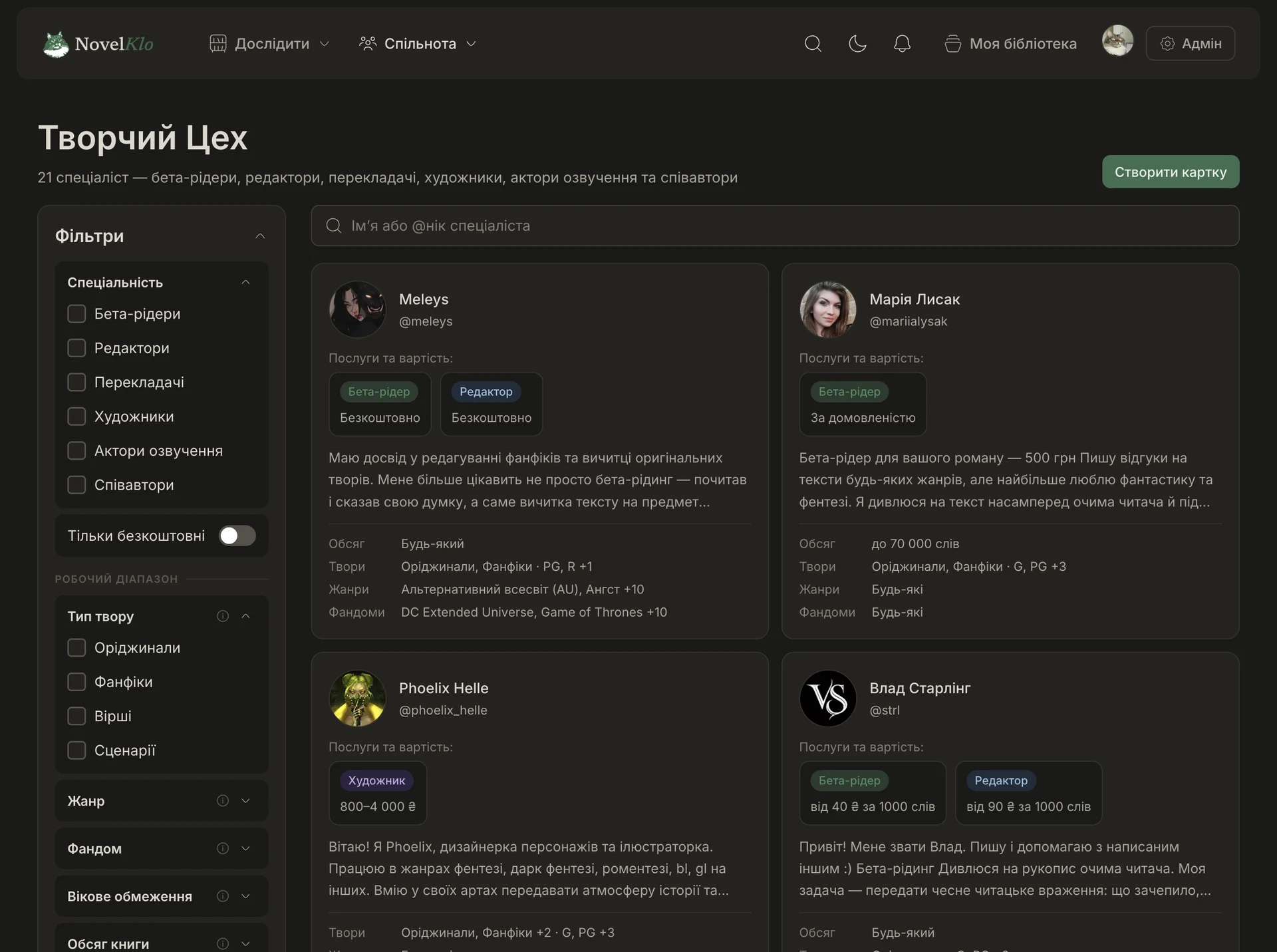This screenshot has width=1277, height=952.
Task: Expand the Жанр filter
Action: 245,800
